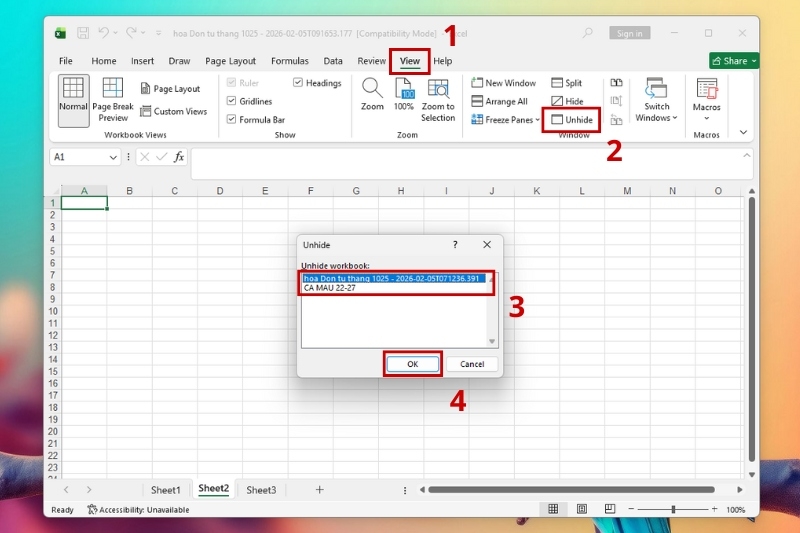Click Hide window

click(x=567, y=101)
